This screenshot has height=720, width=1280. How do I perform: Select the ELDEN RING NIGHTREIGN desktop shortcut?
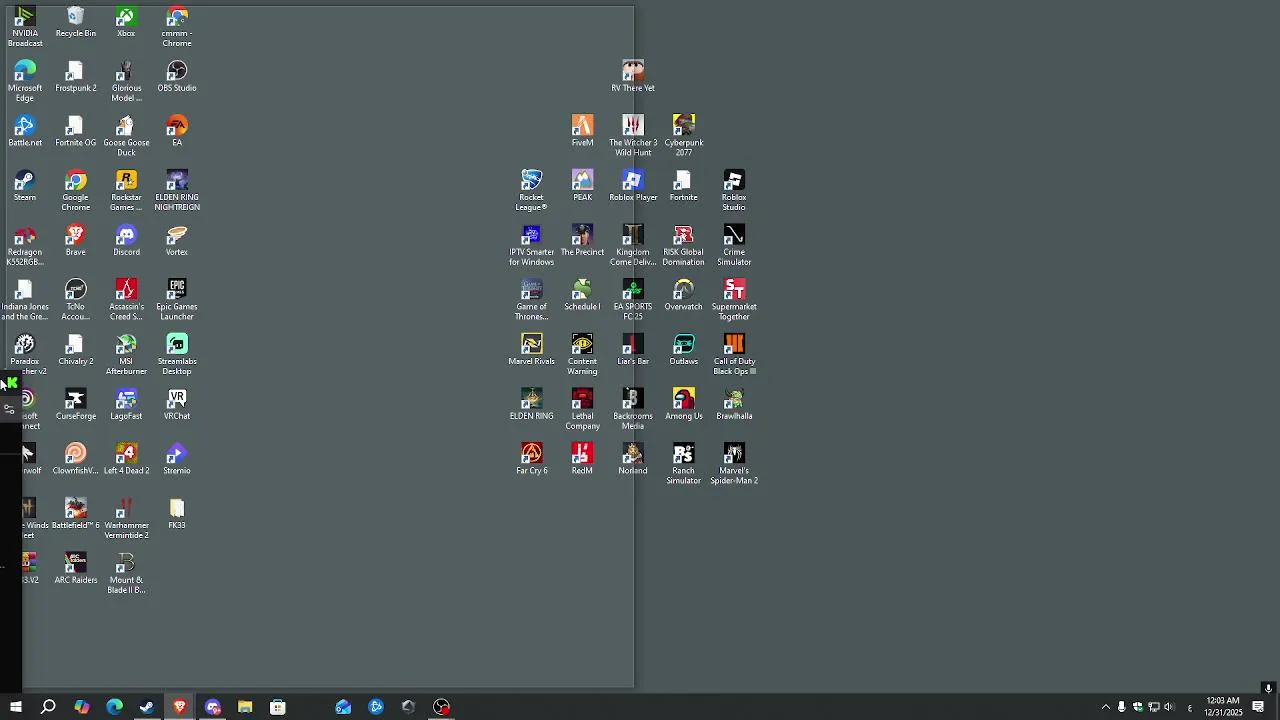(x=177, y=192)
